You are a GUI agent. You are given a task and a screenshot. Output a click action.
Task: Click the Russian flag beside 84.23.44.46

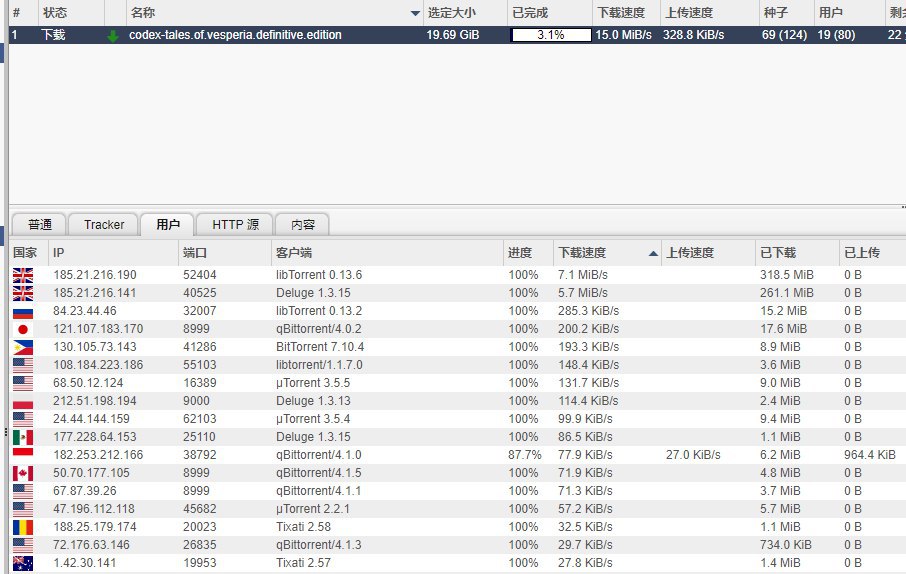22,311
